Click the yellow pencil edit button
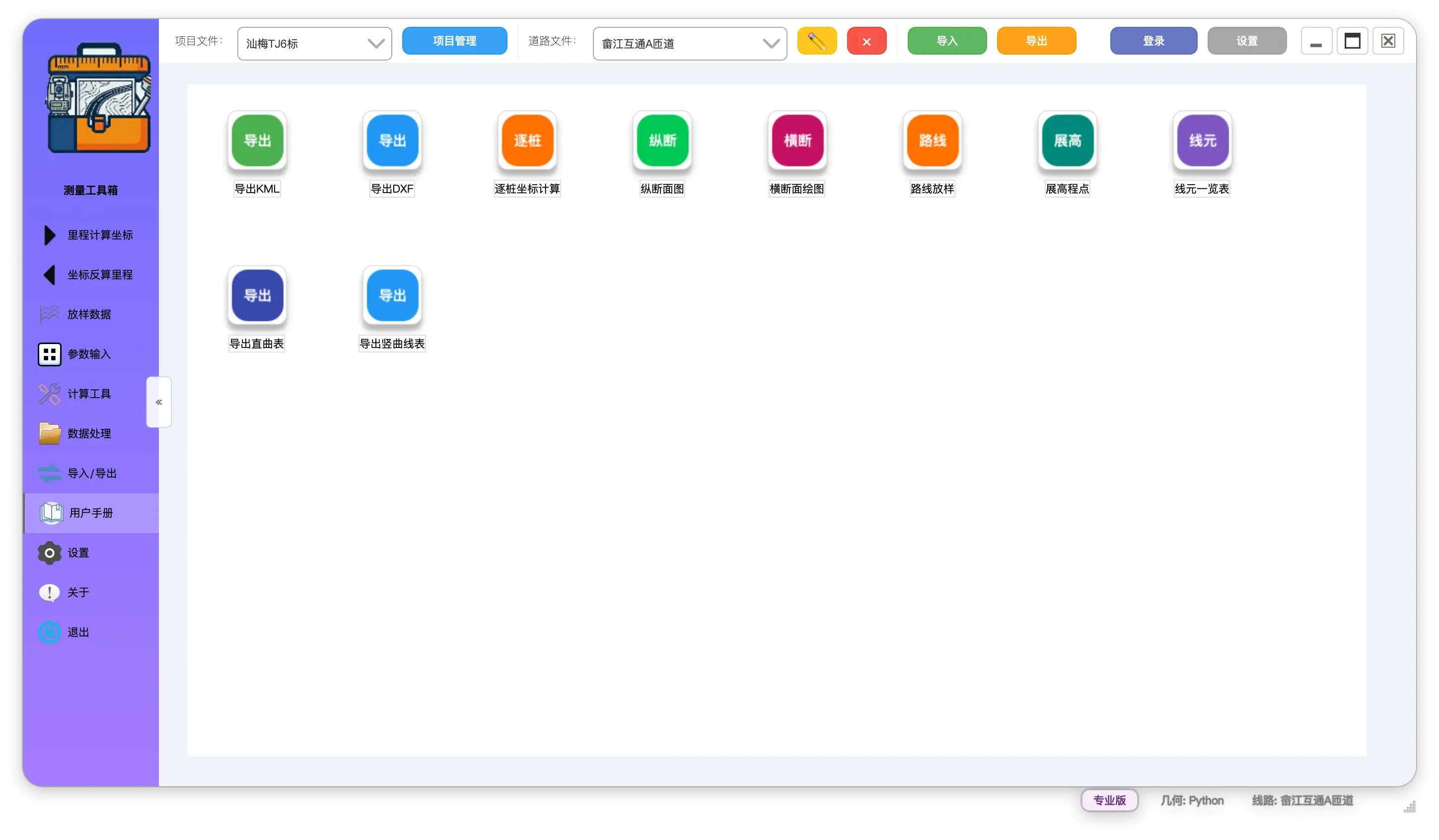Image resolution: width=1439 pixels, height=840 pixels. [x=817, y=41]
